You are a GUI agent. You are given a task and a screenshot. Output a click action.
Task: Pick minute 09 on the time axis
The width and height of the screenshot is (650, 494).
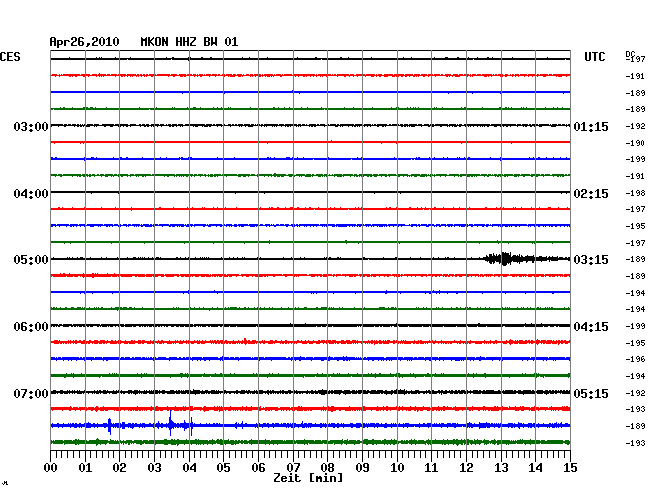362,468
